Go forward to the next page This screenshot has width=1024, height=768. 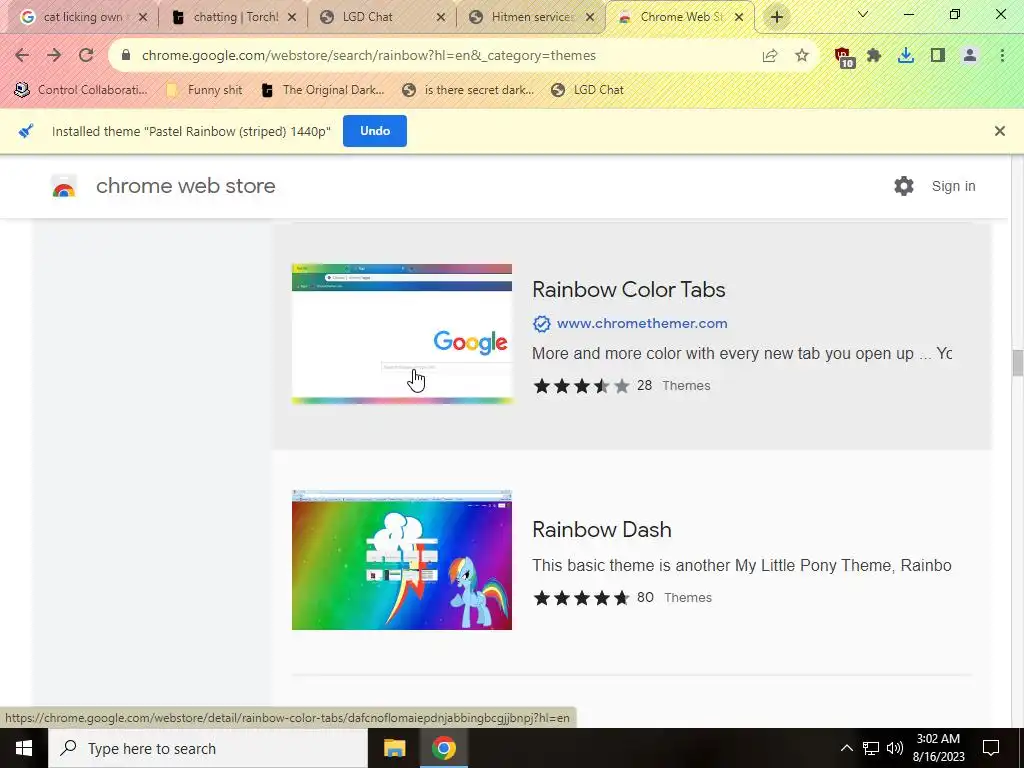click(x=54, y=56)
